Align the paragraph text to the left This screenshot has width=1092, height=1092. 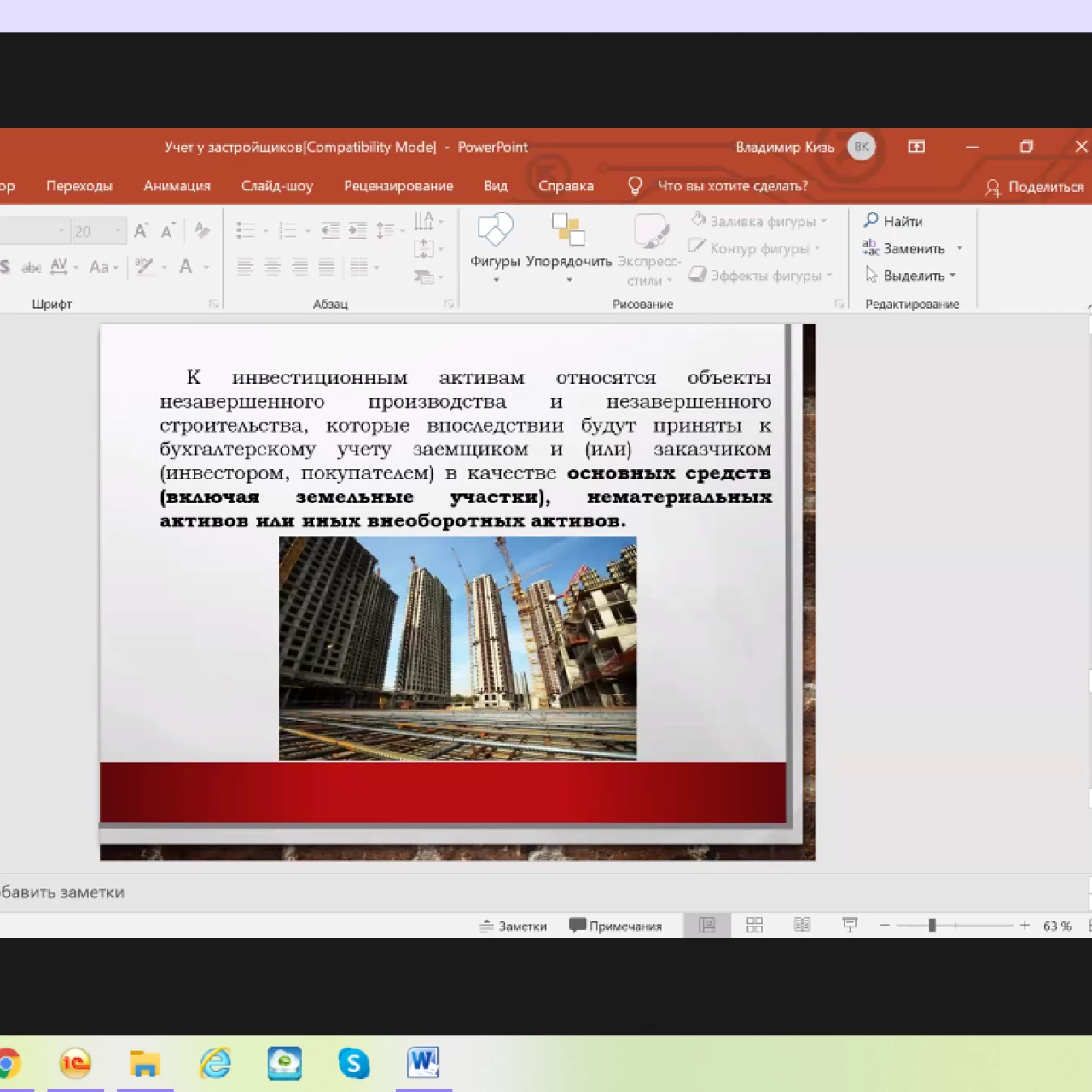245,267
